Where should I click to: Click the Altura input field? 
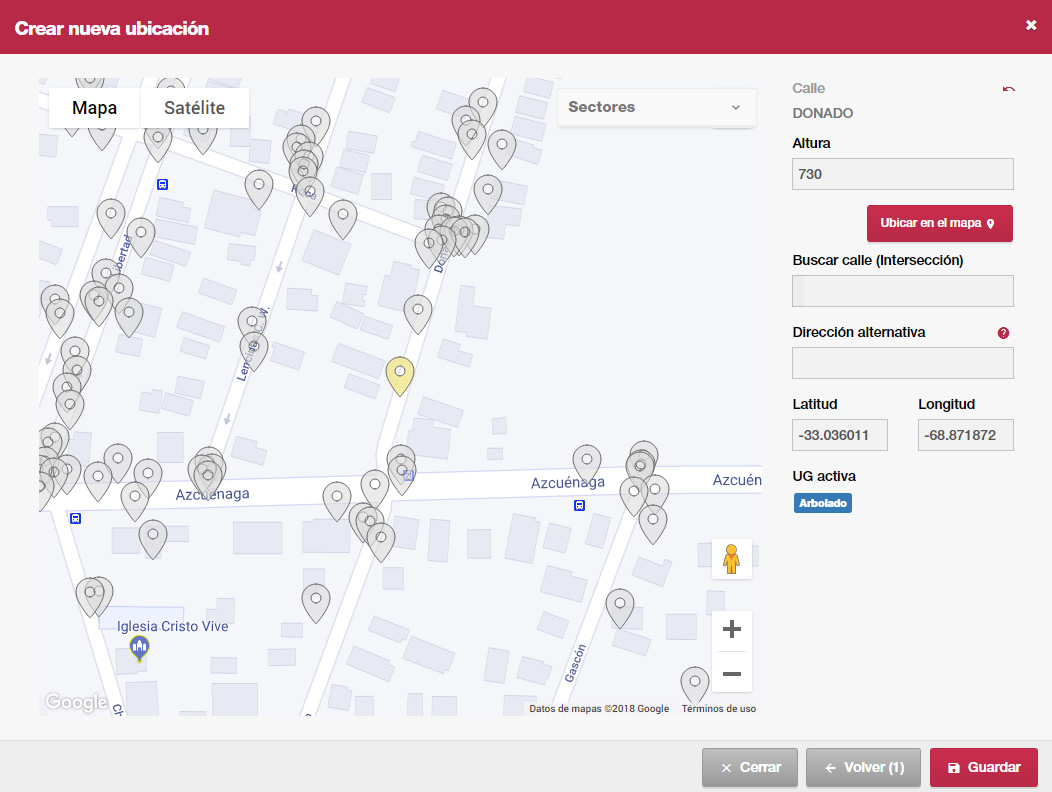902,174
